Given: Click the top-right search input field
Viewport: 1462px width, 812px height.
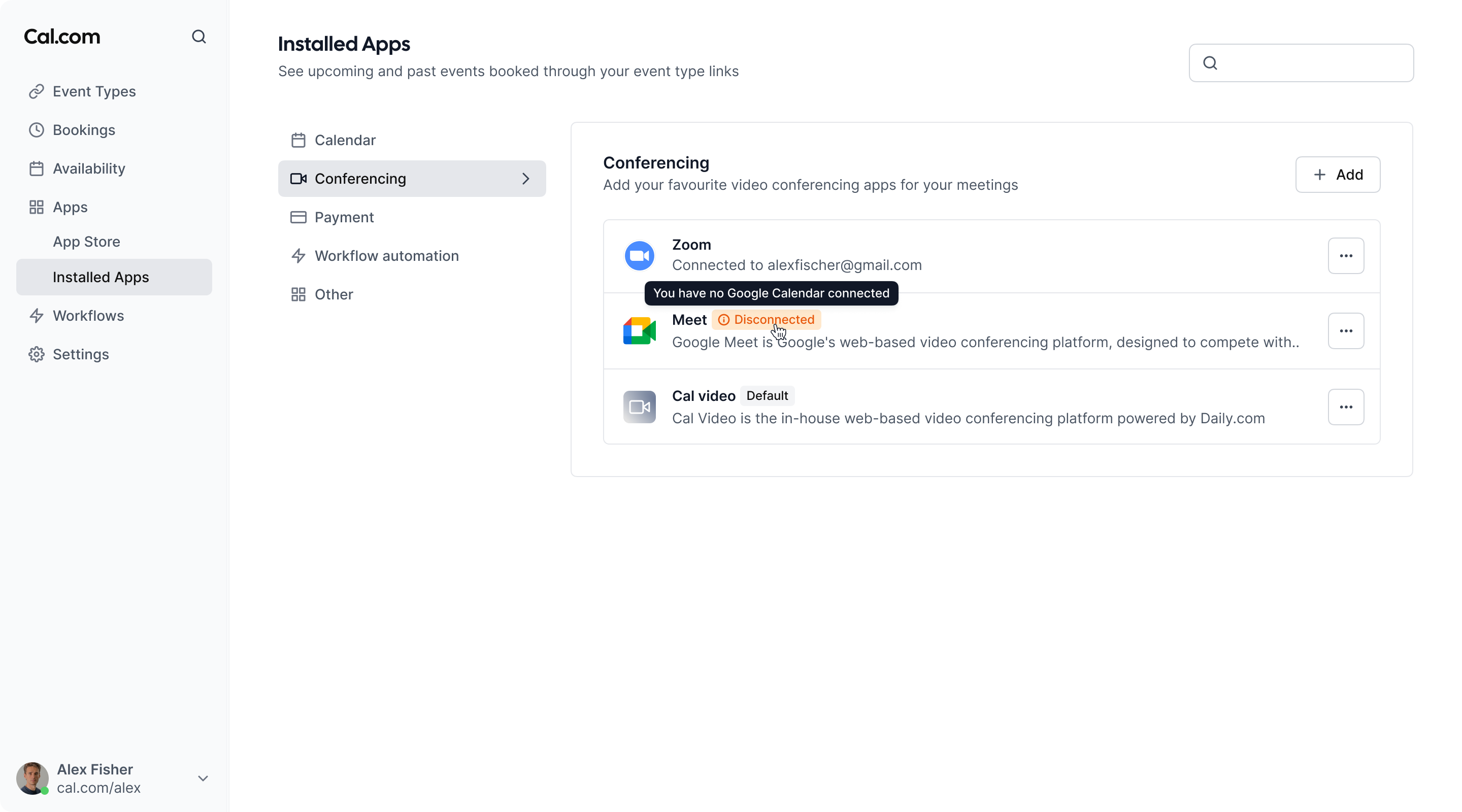Looking at the screenshot, I should click(1300, 62).
